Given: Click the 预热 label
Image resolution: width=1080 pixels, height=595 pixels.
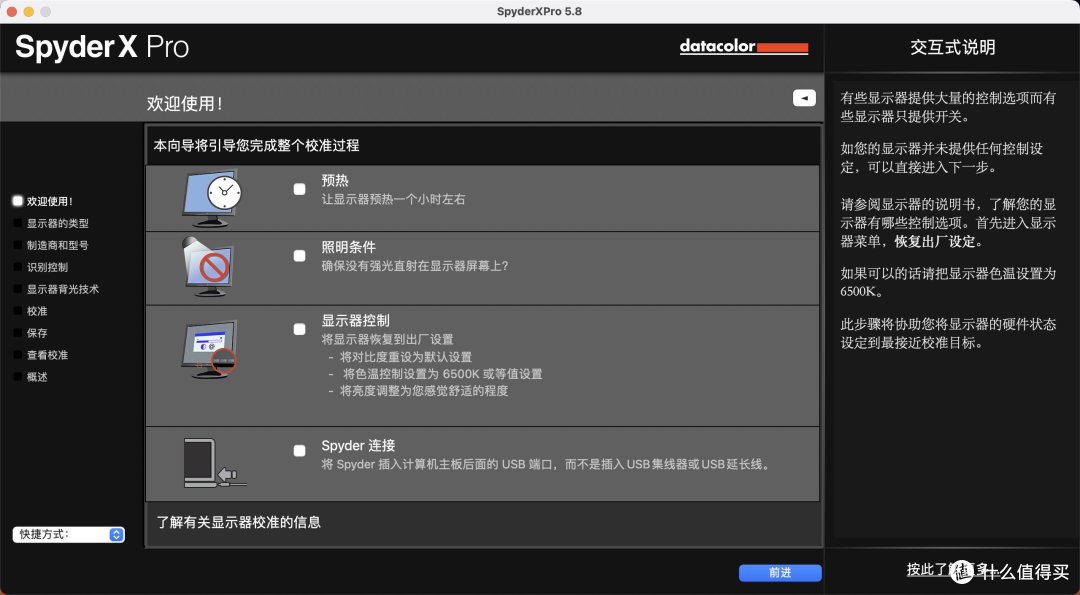Looking at the screenshot, I should pos(335,180).
